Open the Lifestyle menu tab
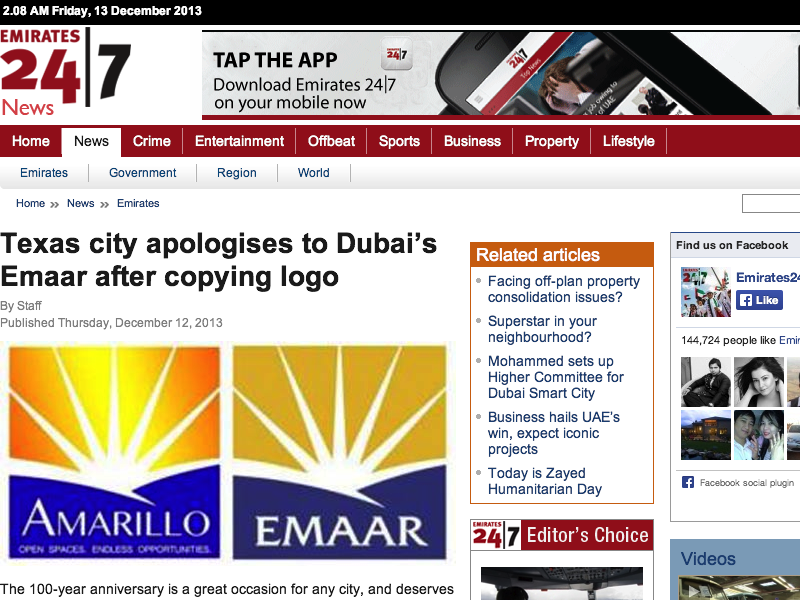The image size is (800, 600). tap(629, 141)
